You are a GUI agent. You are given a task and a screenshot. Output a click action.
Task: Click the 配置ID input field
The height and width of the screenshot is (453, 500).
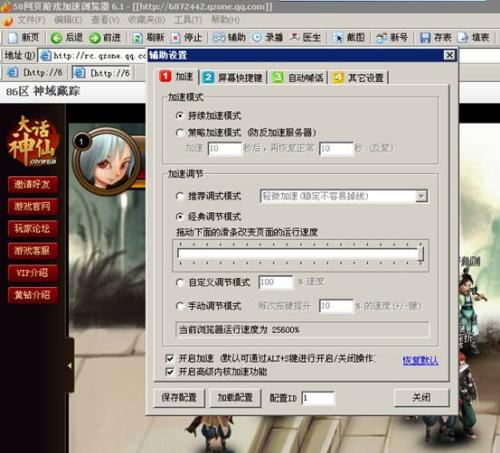coord(318,398)
